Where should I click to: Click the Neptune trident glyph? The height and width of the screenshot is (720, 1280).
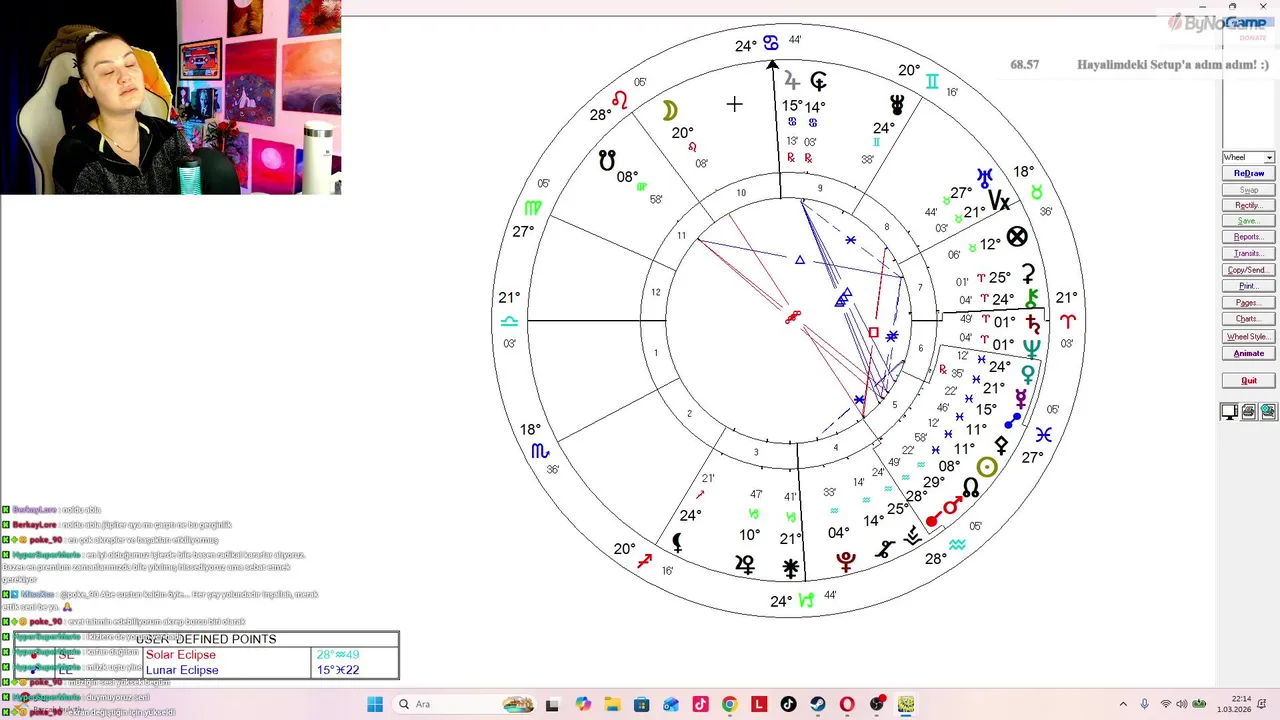pos(1031,347)
